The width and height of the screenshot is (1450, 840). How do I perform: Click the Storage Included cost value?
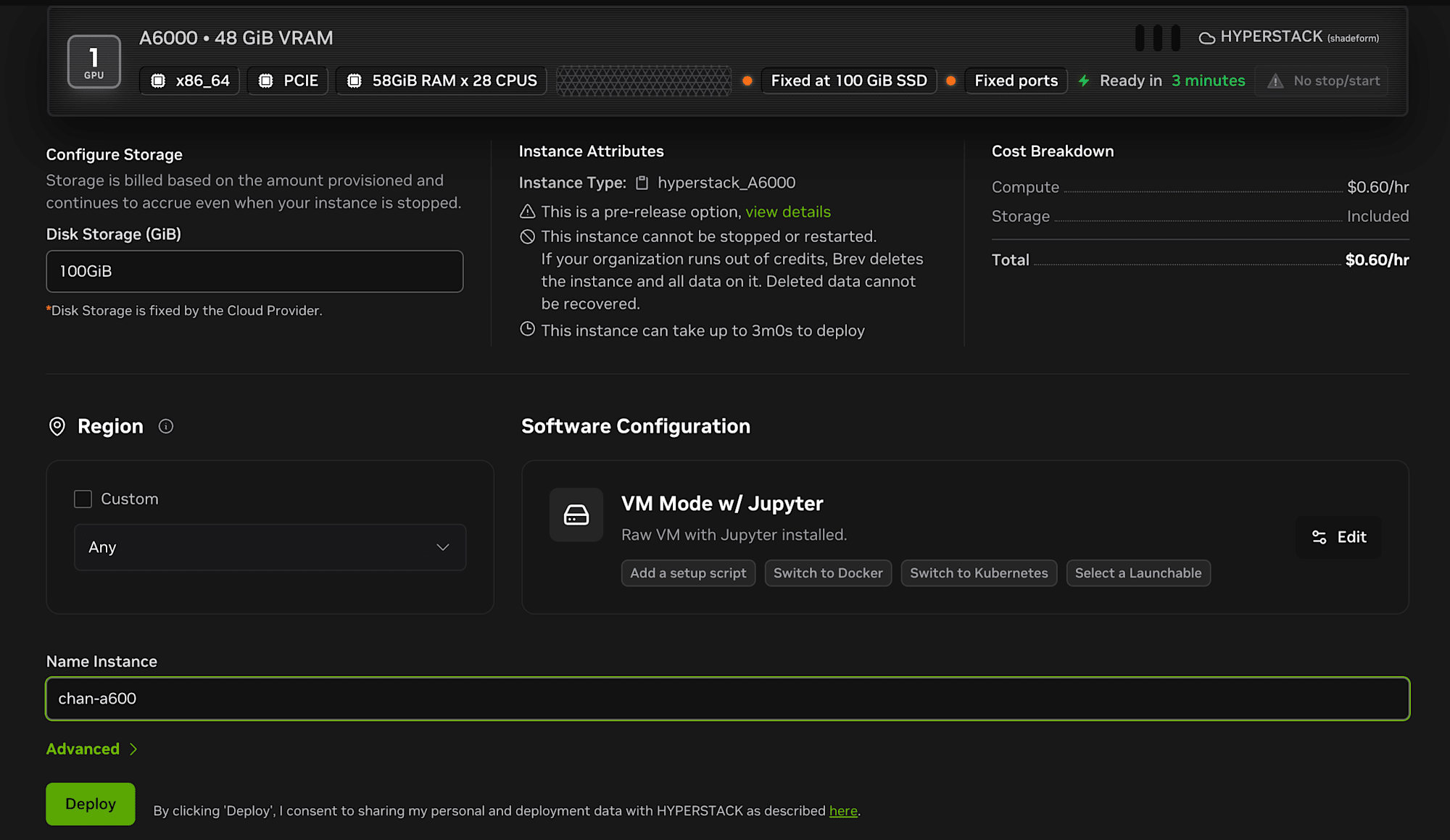[1377, 216]
